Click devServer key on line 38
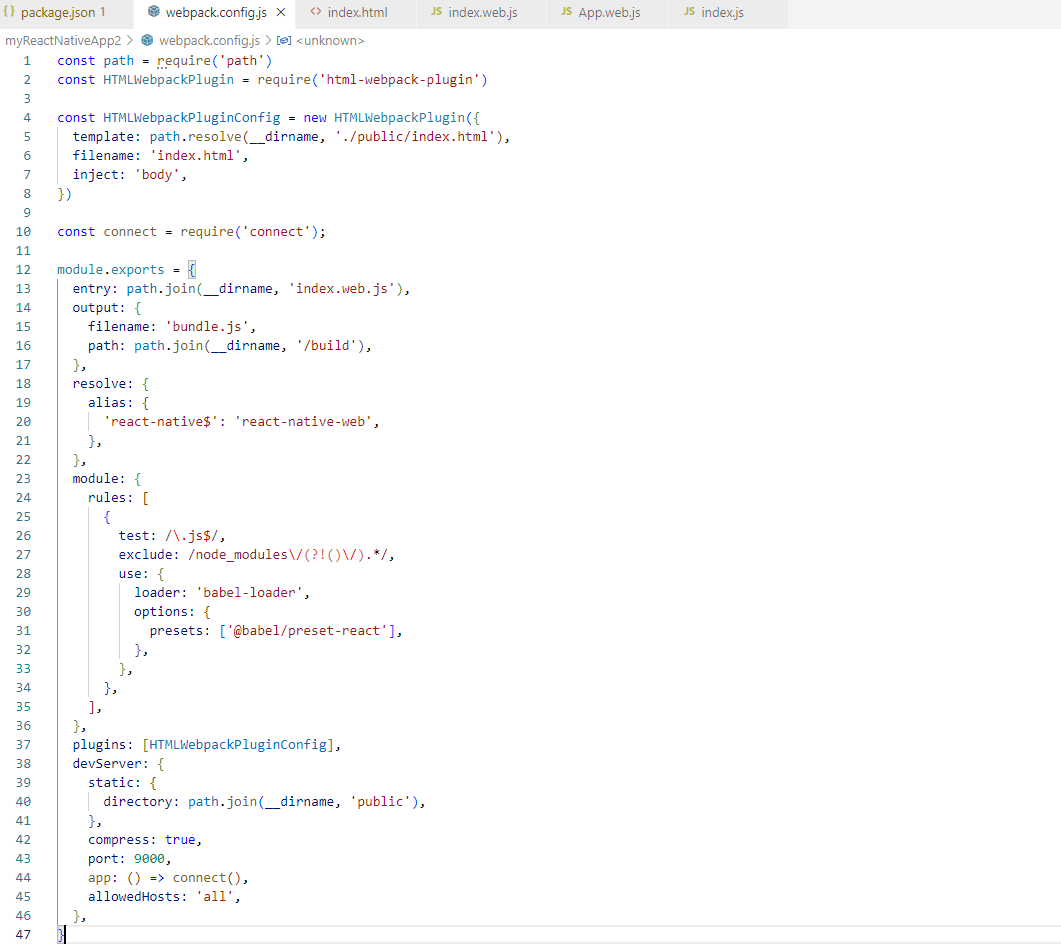 107,763
